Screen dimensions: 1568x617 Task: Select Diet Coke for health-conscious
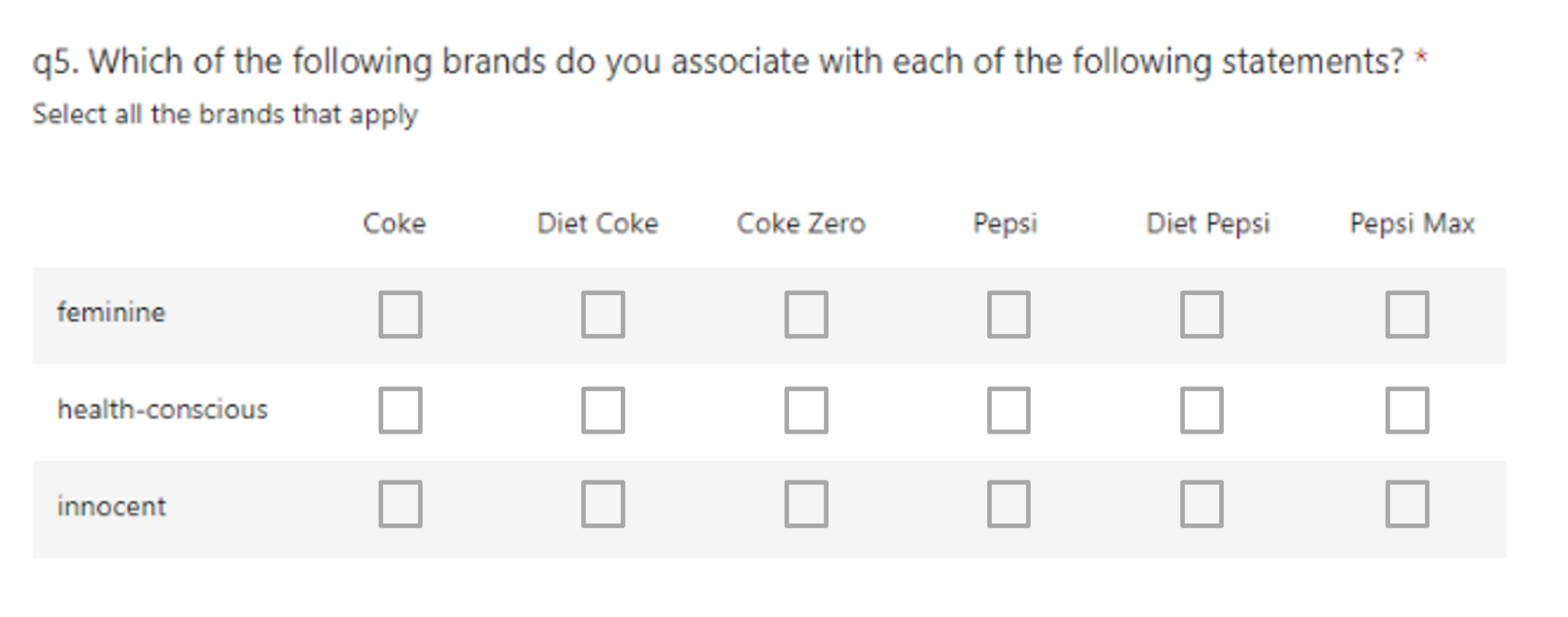tap(603, 409)
